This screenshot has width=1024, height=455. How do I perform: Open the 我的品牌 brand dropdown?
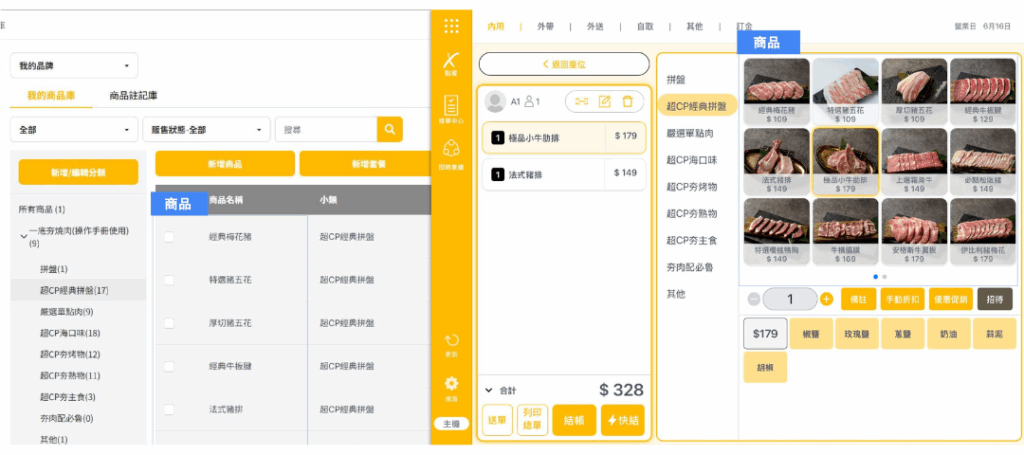[x=74, y=66]
